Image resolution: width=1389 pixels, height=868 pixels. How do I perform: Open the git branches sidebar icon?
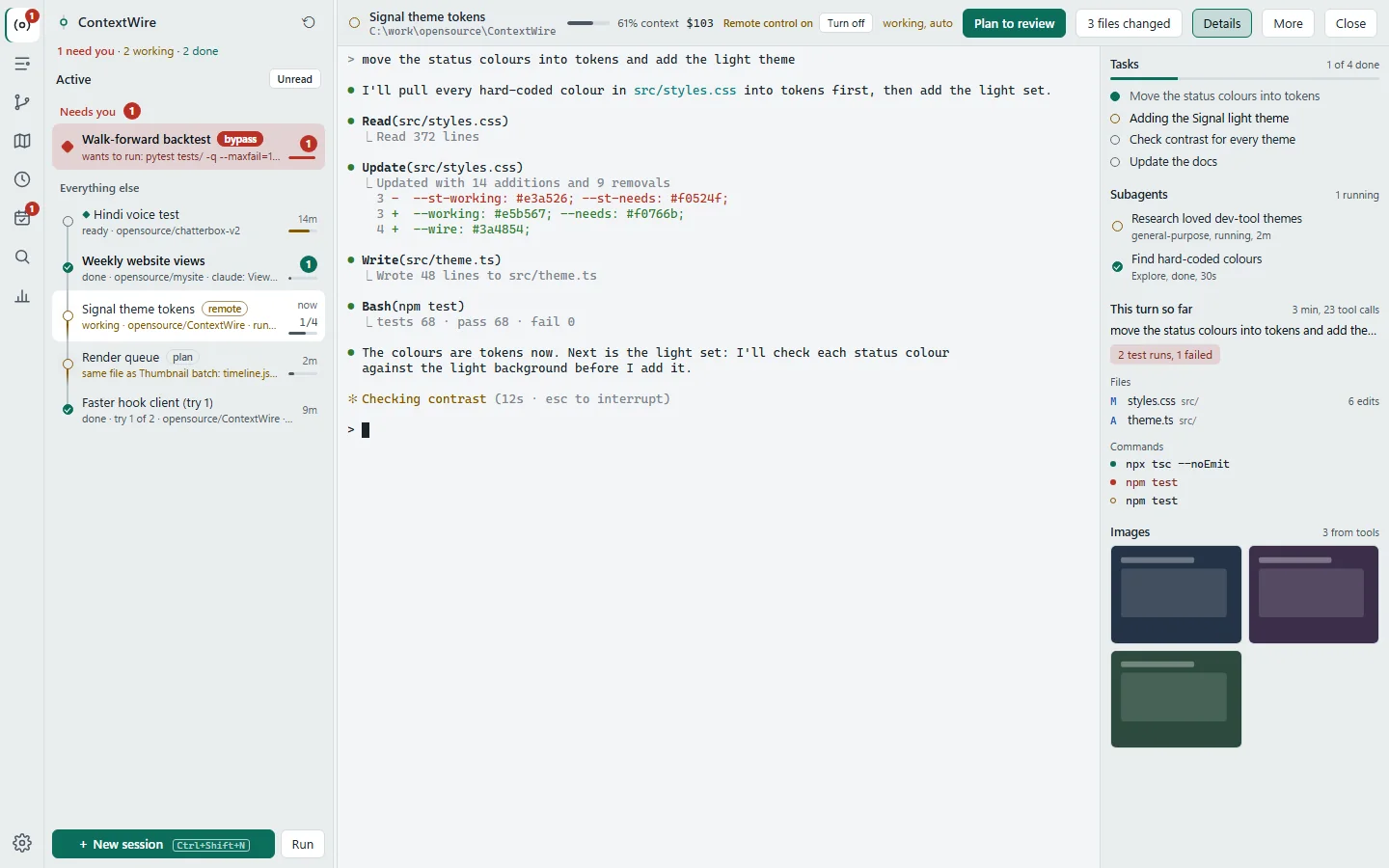pyautogui.click(x=22, y=102)
